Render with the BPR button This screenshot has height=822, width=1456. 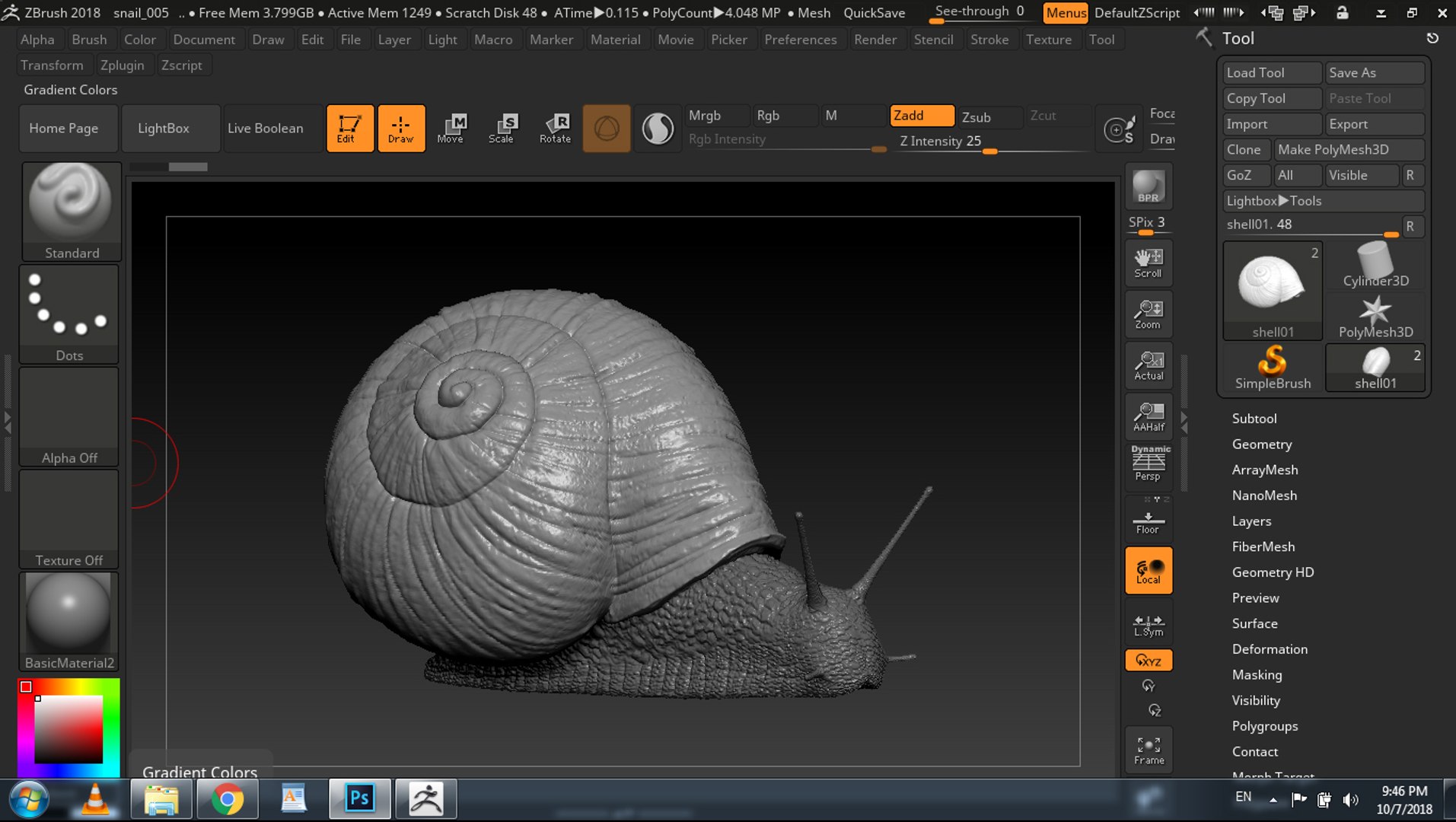[x=1149, y=186]
